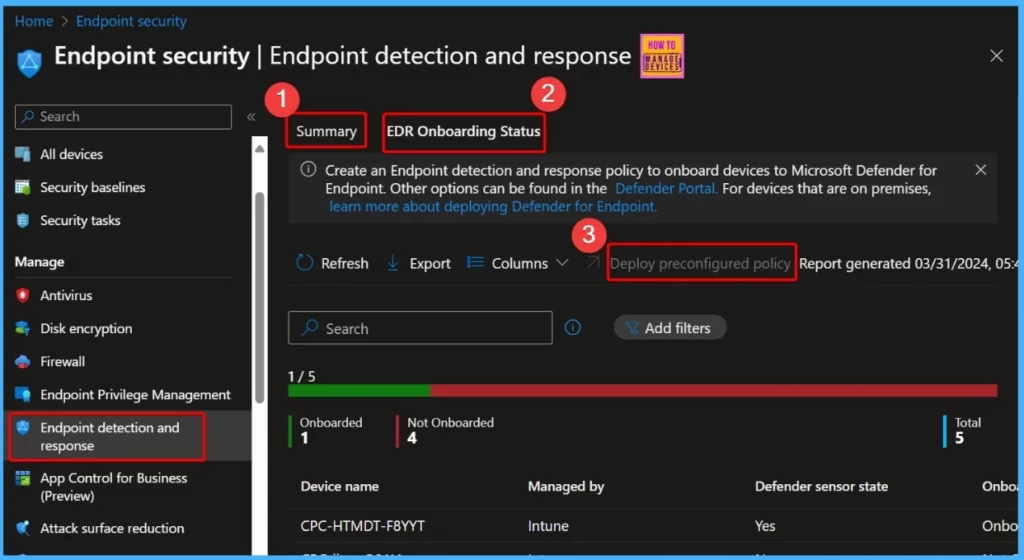Image resolution: width=1024 pixels, height=560 pixels.
Task: Click the sidebar Search field
Action: (123, 117)
